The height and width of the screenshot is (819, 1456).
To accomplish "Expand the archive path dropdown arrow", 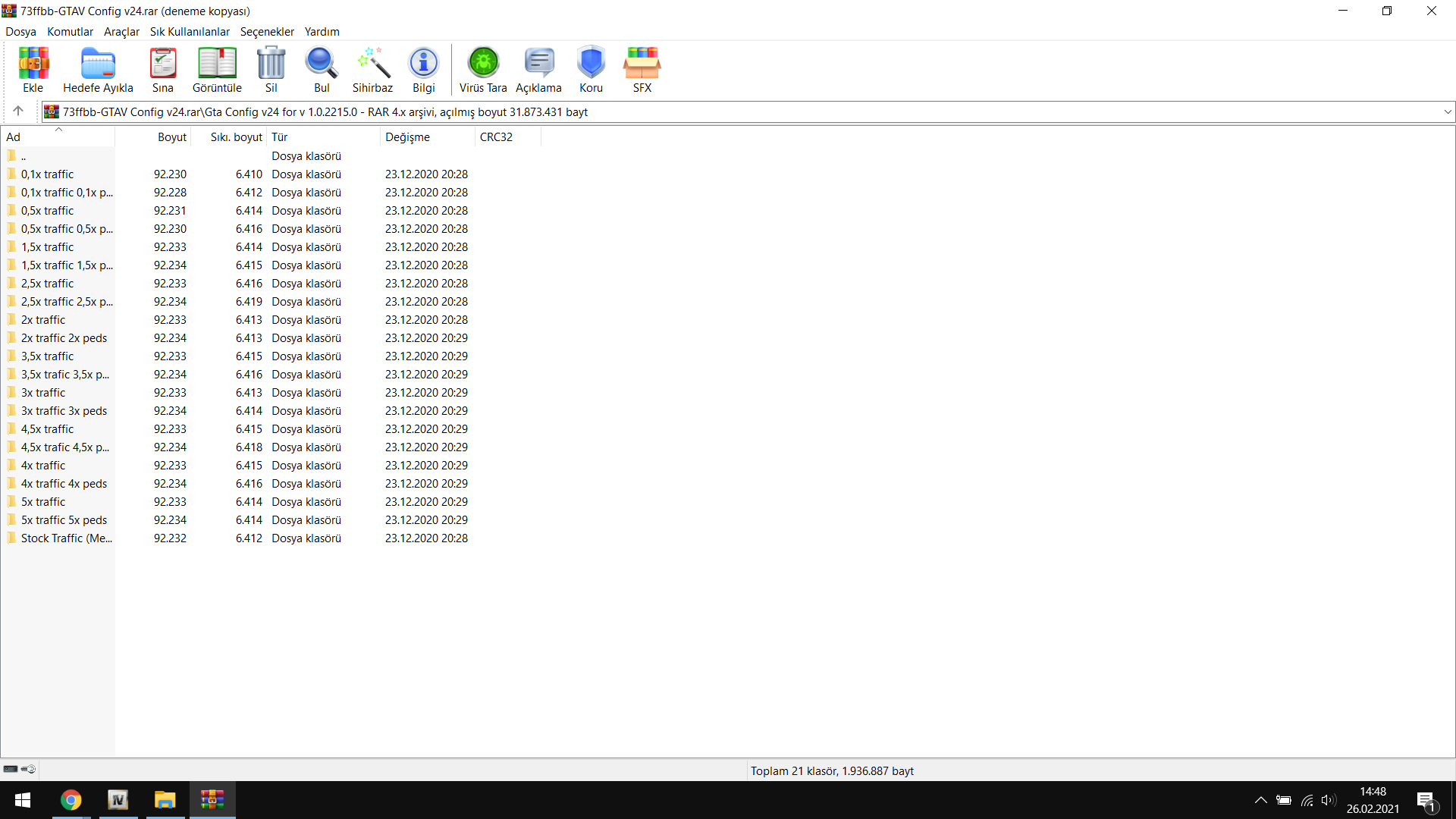I will click(x=1447, y=112).
